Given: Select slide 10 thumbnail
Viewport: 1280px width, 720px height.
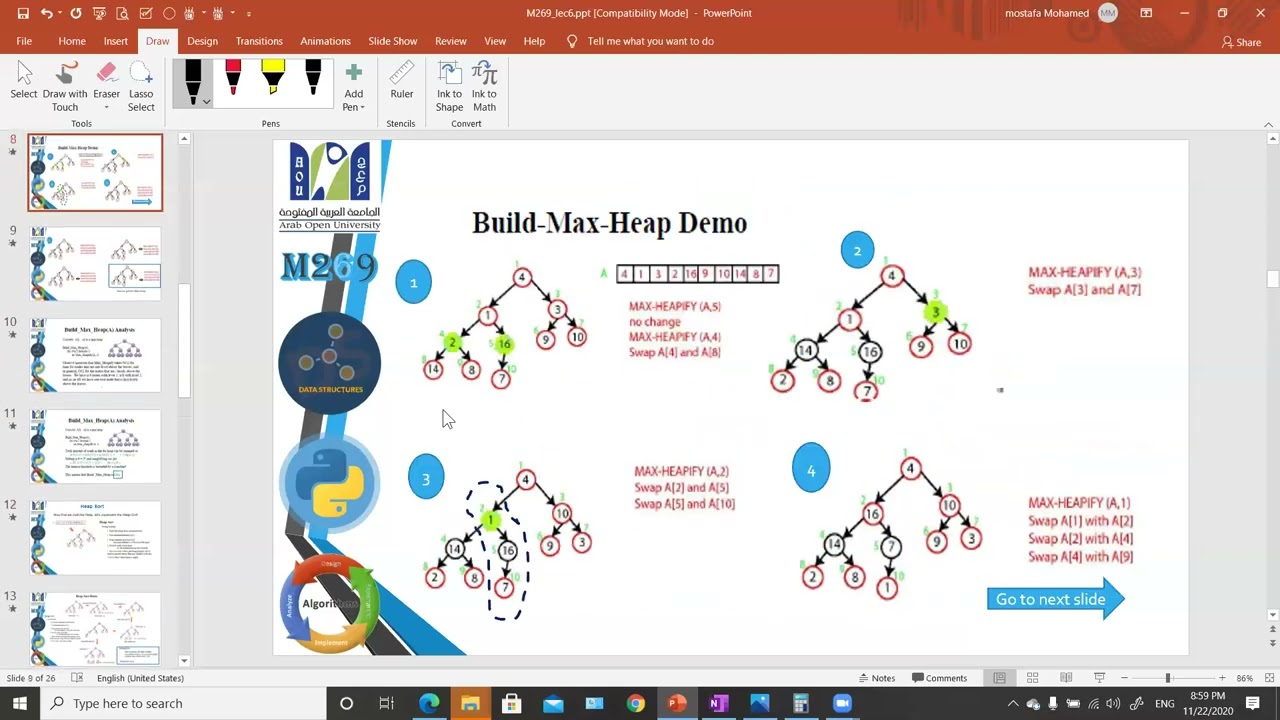Looking at the screenshot, I should point(95,355).
